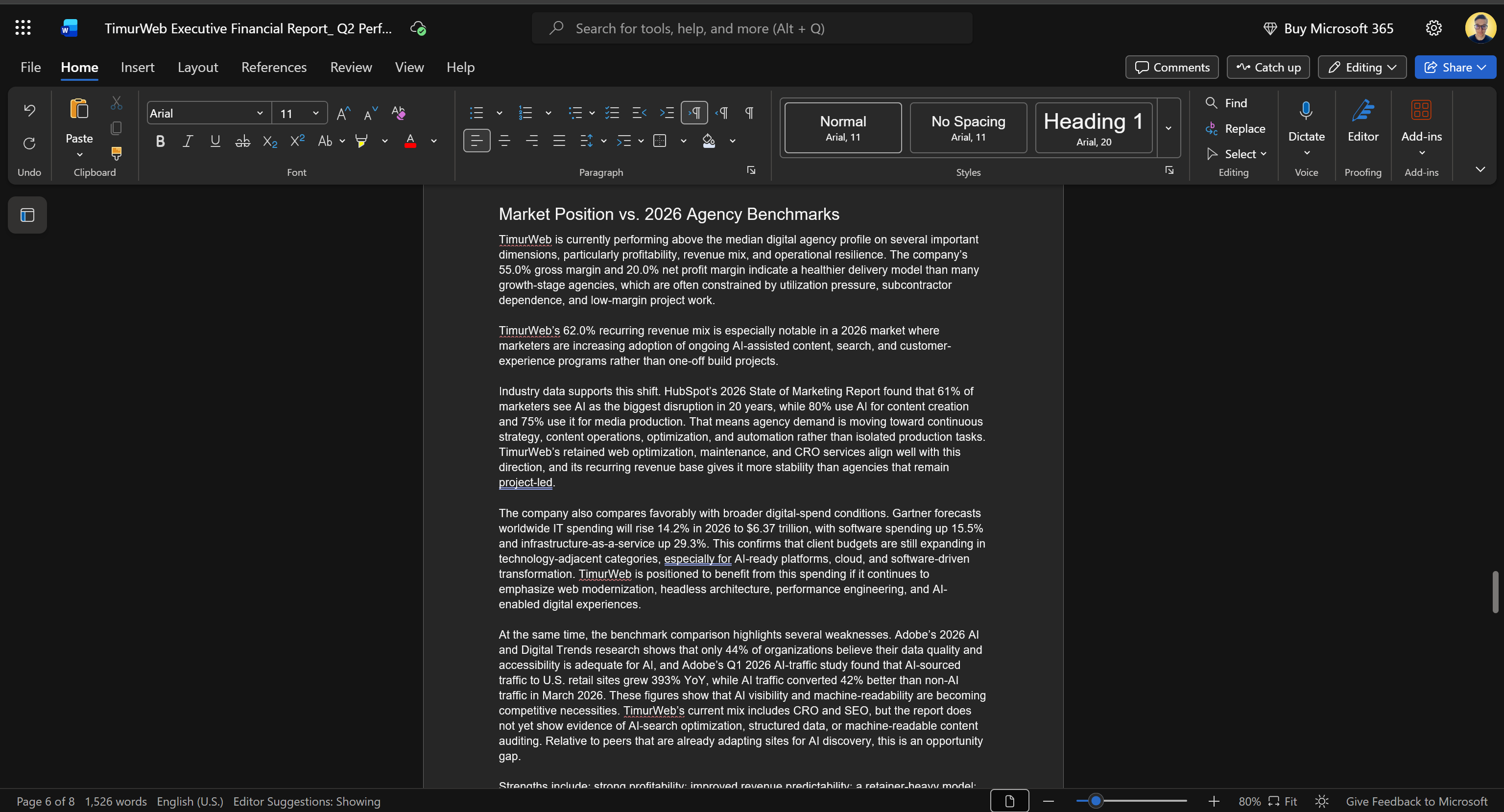Switch to the Review tab
Image resolution: width=1504 pixels, height=812 pixels.
point(351,67)
